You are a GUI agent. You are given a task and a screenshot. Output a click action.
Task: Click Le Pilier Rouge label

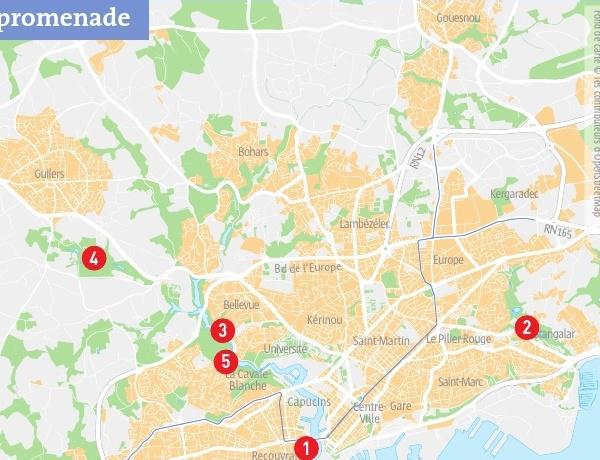click(458, 339)
